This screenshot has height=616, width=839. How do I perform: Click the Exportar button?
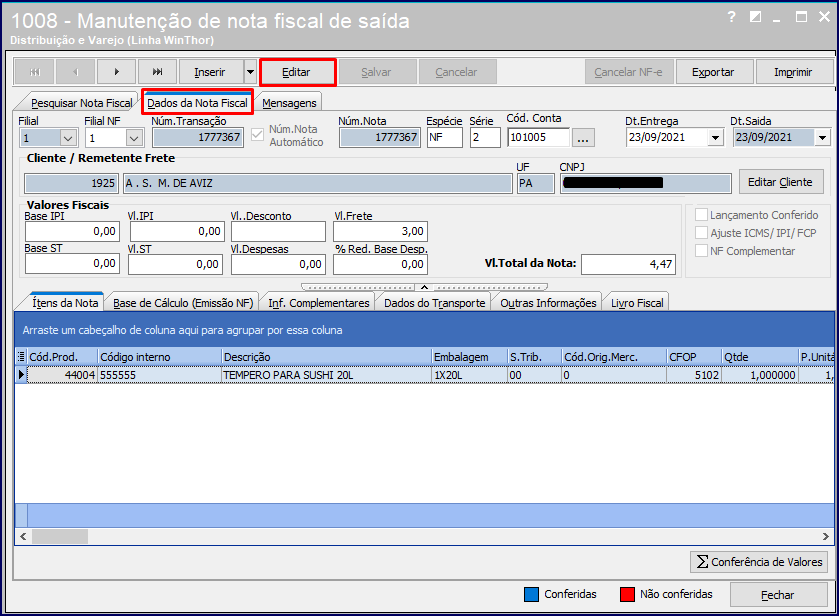pyautogui.click(x=713, y=72)
